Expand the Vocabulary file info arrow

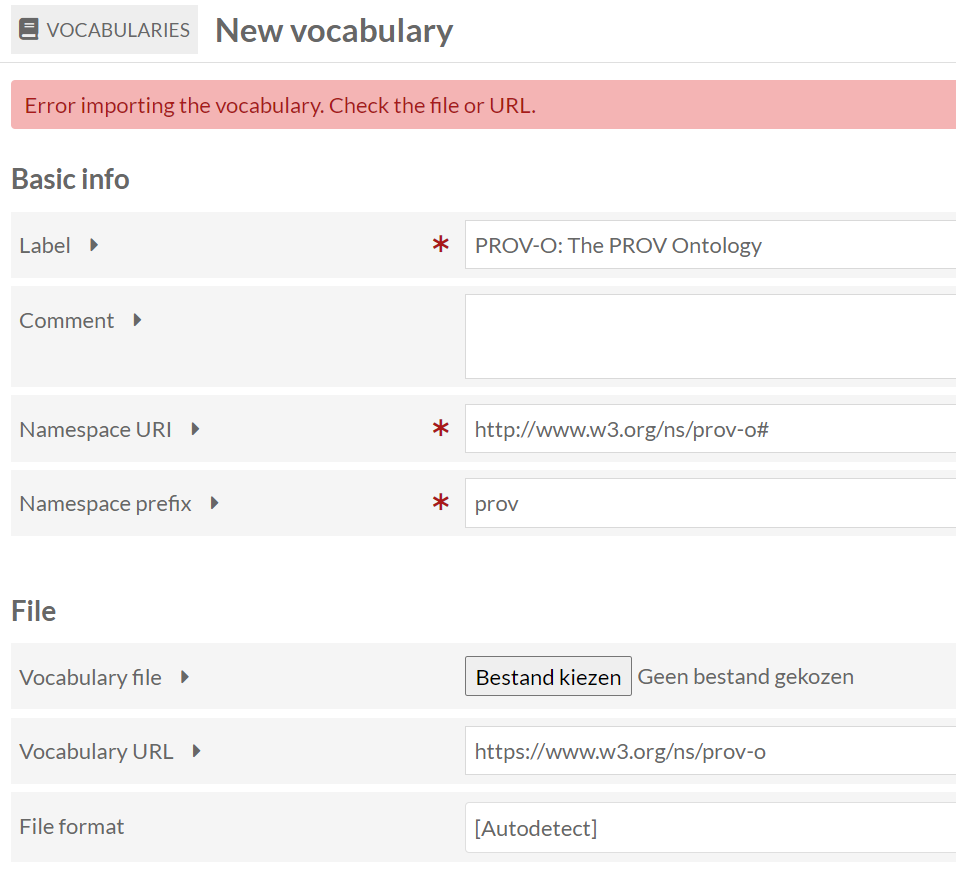[185, 677]
